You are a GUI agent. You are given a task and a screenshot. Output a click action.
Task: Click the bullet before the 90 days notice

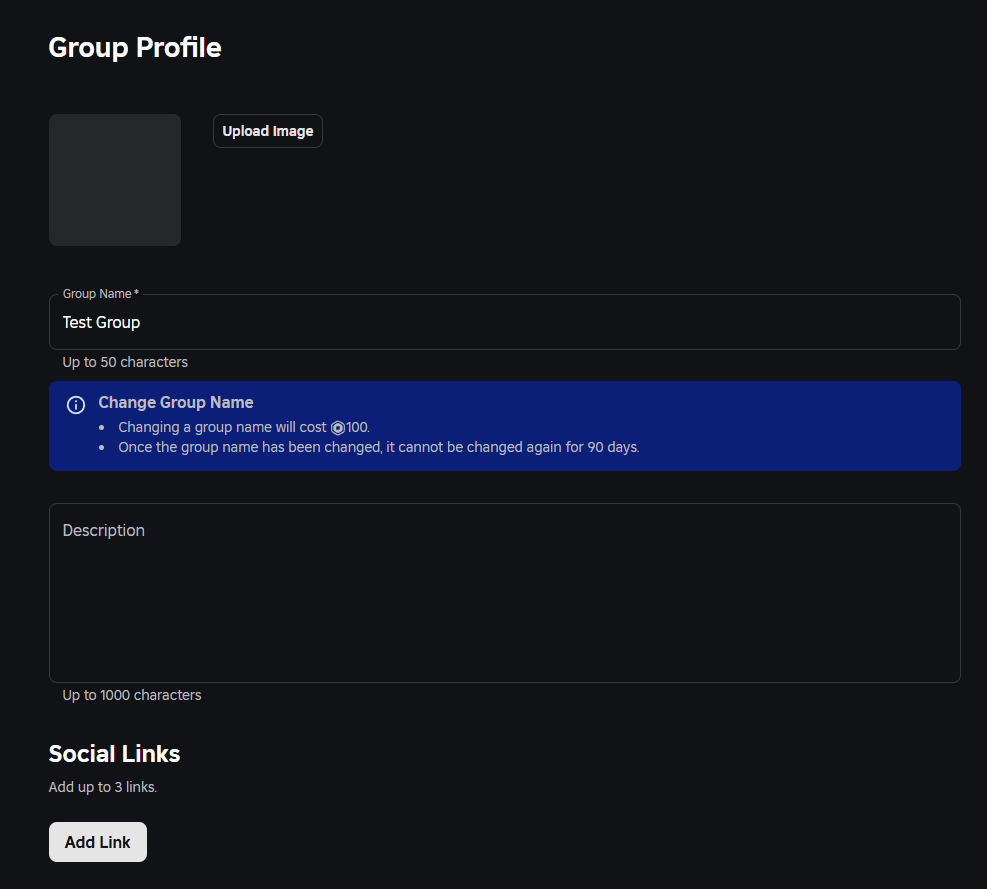tap(103, 447)
